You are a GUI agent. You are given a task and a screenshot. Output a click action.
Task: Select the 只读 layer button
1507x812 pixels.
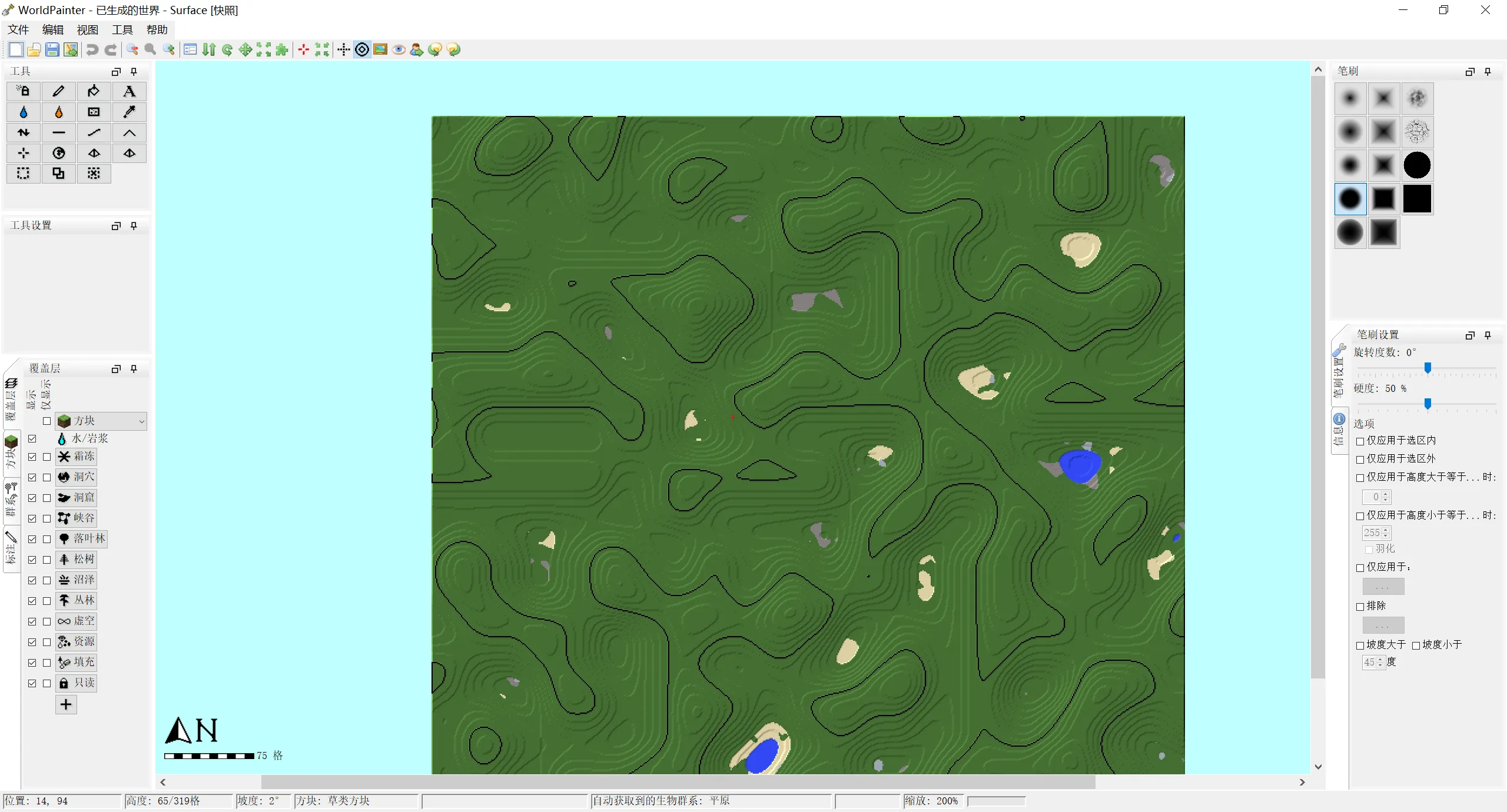coord(77,683)
